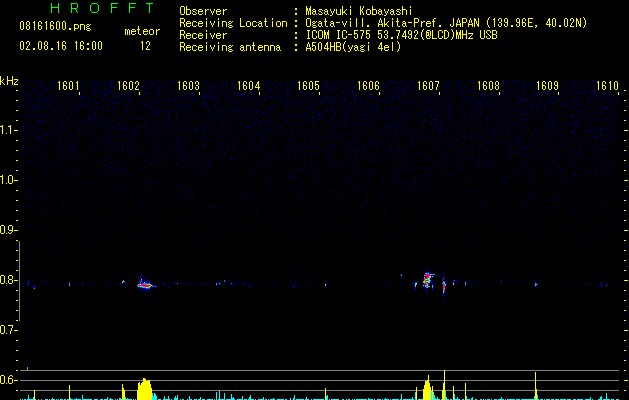The image size is (629, 400).
Task: Click the tall yellow intensity spike below 1609
Action: click(536, 386)
